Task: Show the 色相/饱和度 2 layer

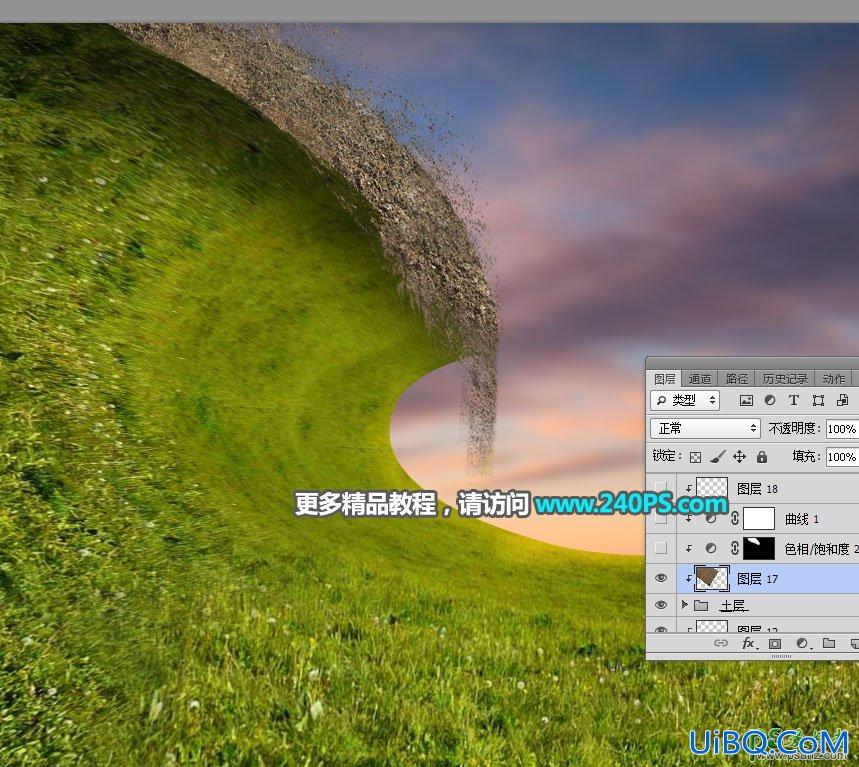Action: pyautogui.click(x=661, y=548)
